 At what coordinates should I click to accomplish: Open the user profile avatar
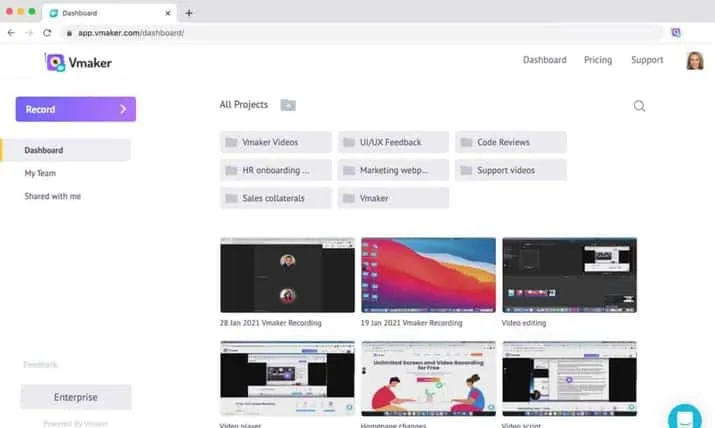click(x=695, y=61)
